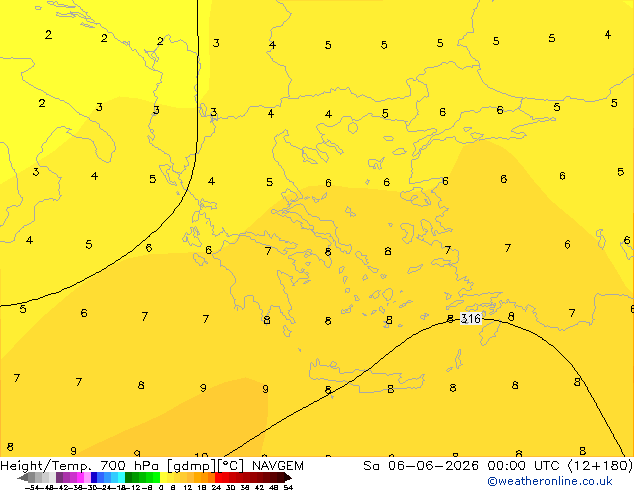This screenshot has height=490, width=634.
Task: Click the 00:00 UTC time text
Action: coord(525,466)
